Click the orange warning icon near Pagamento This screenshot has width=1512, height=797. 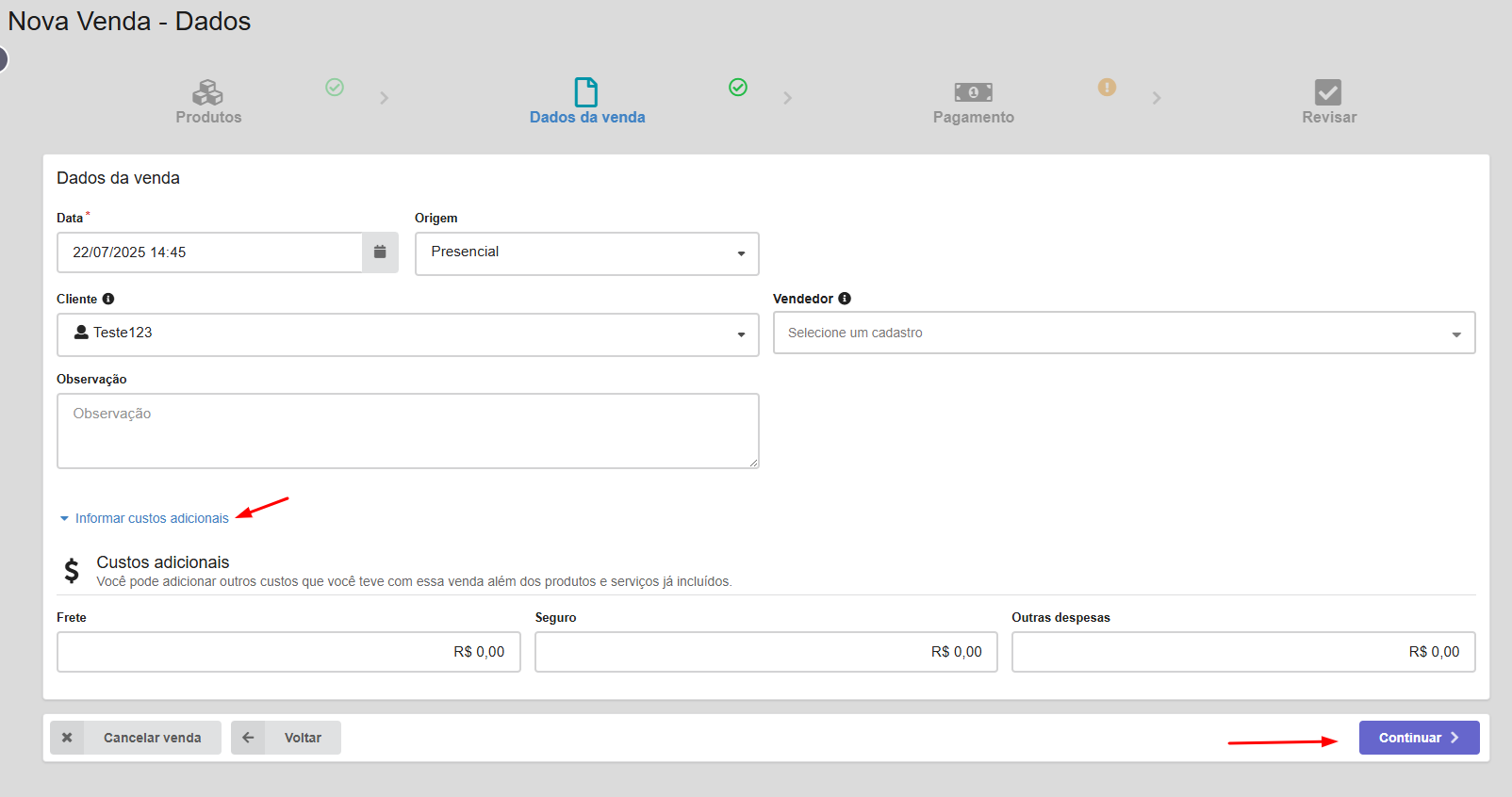click(x=1107, y=87)
